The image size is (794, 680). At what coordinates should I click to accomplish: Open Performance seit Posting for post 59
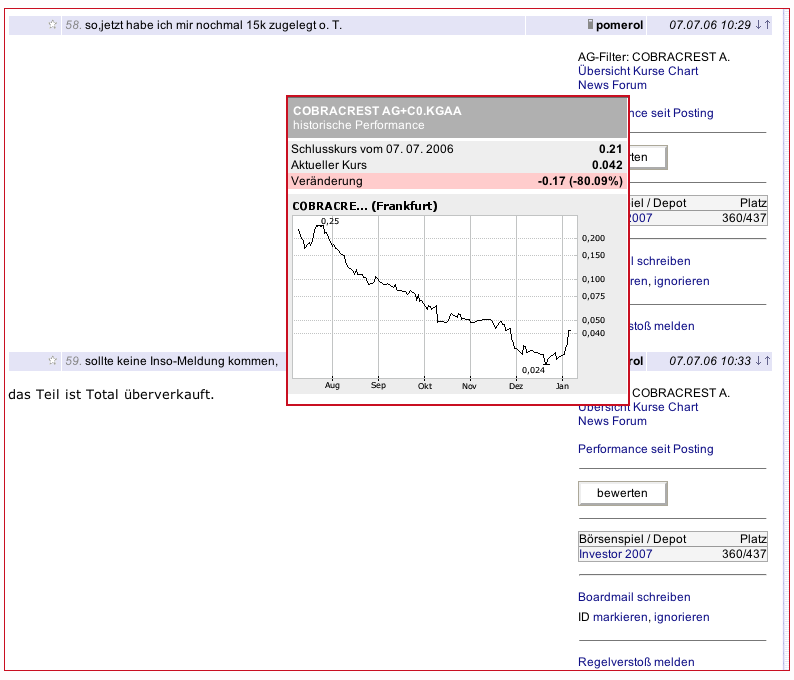coord(646,449)
